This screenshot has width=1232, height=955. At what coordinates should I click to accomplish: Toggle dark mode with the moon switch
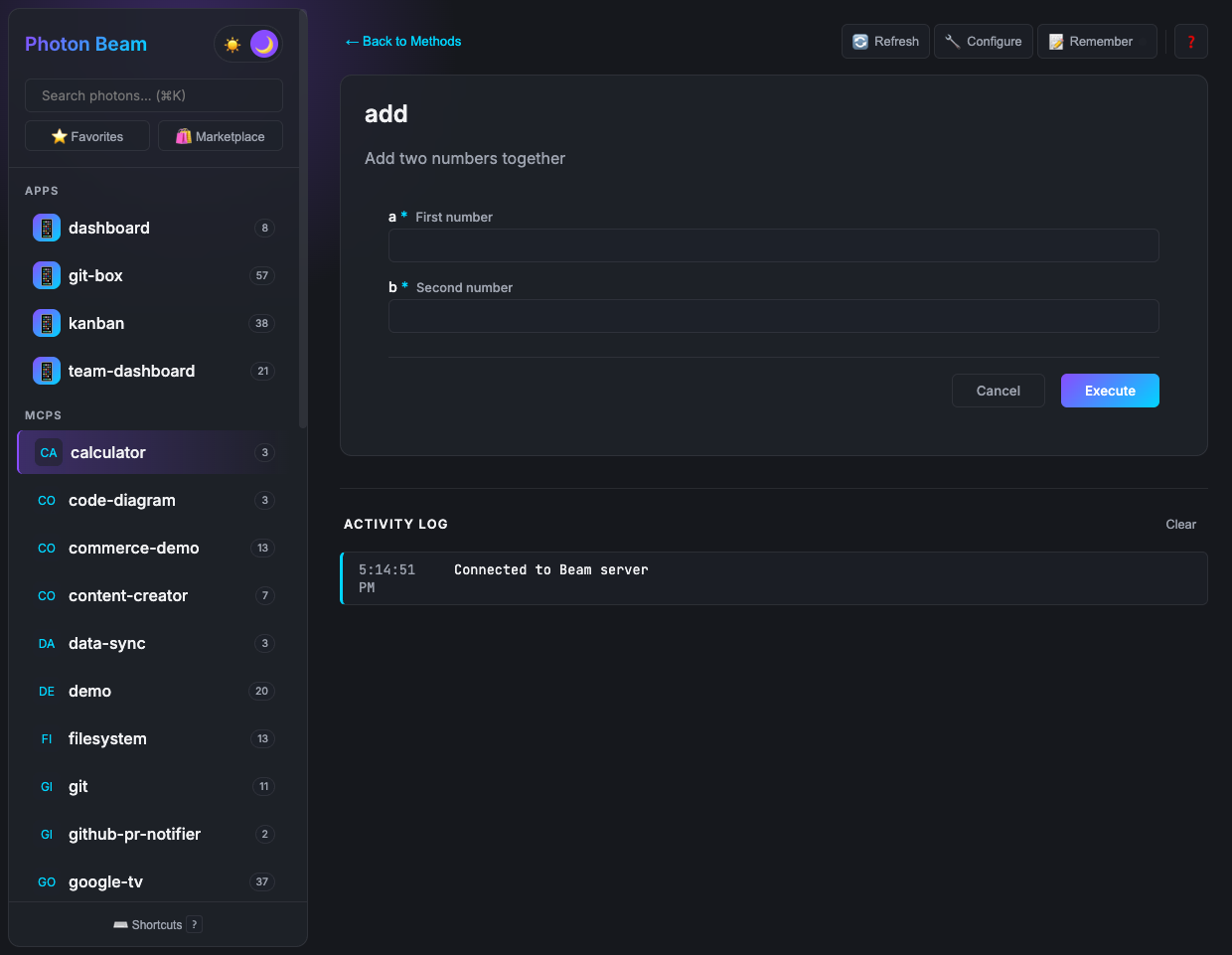pos(262,44)
